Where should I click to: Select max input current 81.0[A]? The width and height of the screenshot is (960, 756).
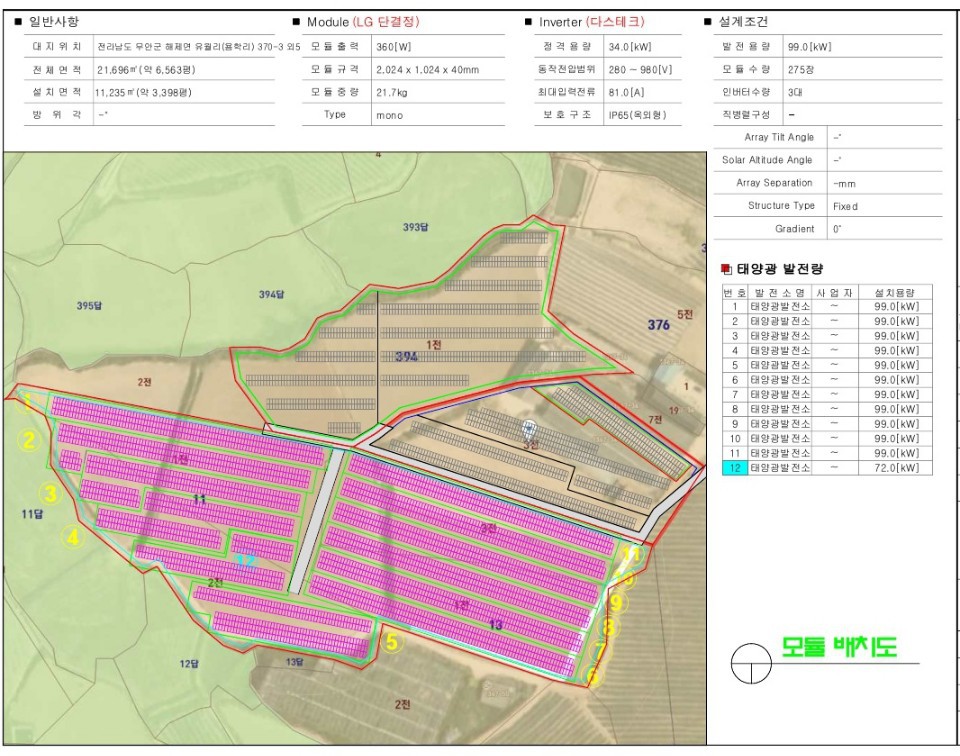626,92
